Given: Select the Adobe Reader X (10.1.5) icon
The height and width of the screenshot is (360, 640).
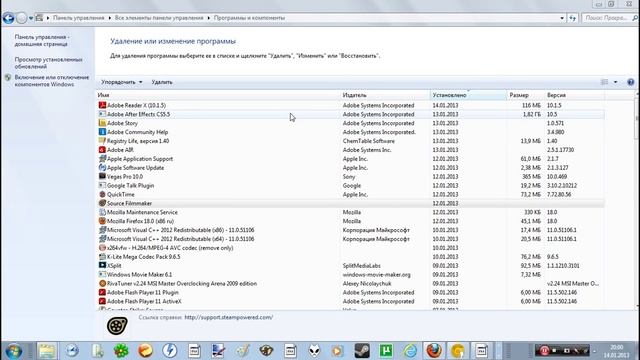Looking at the screenshot, I should [x=102, y=105].
